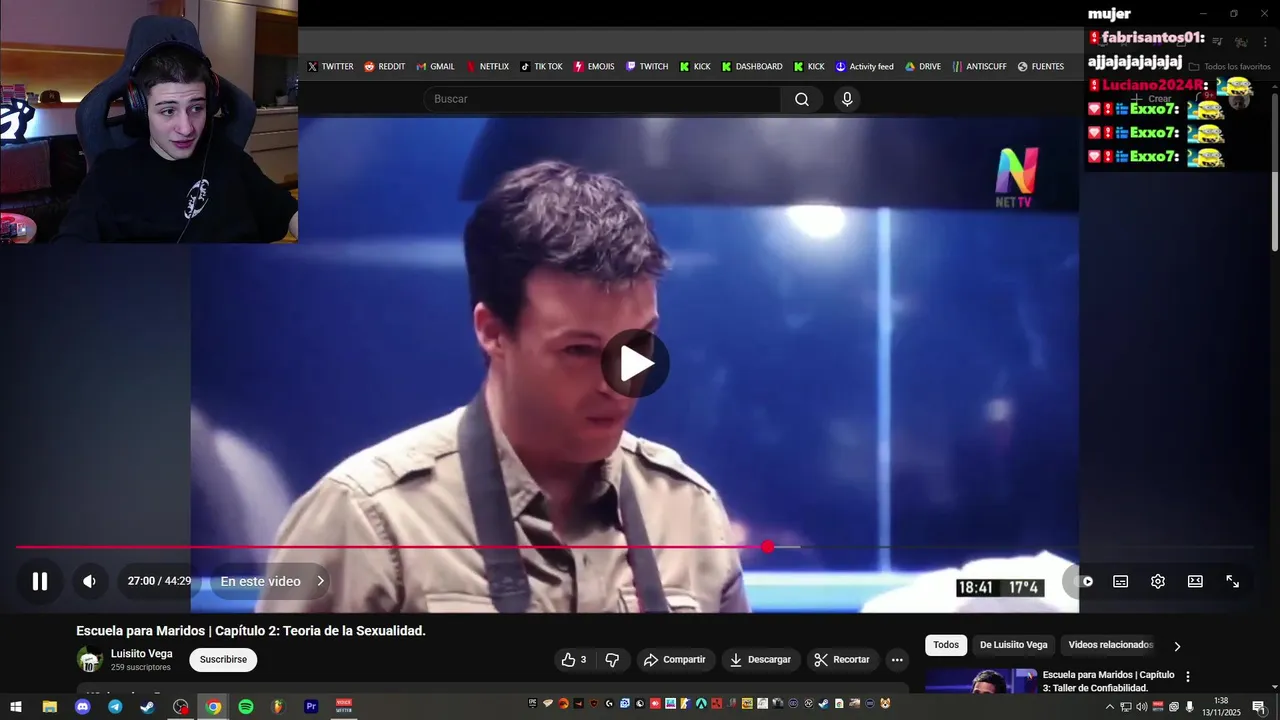Switch to Google Chrome in the taskbar

click(x=213, y=707)
